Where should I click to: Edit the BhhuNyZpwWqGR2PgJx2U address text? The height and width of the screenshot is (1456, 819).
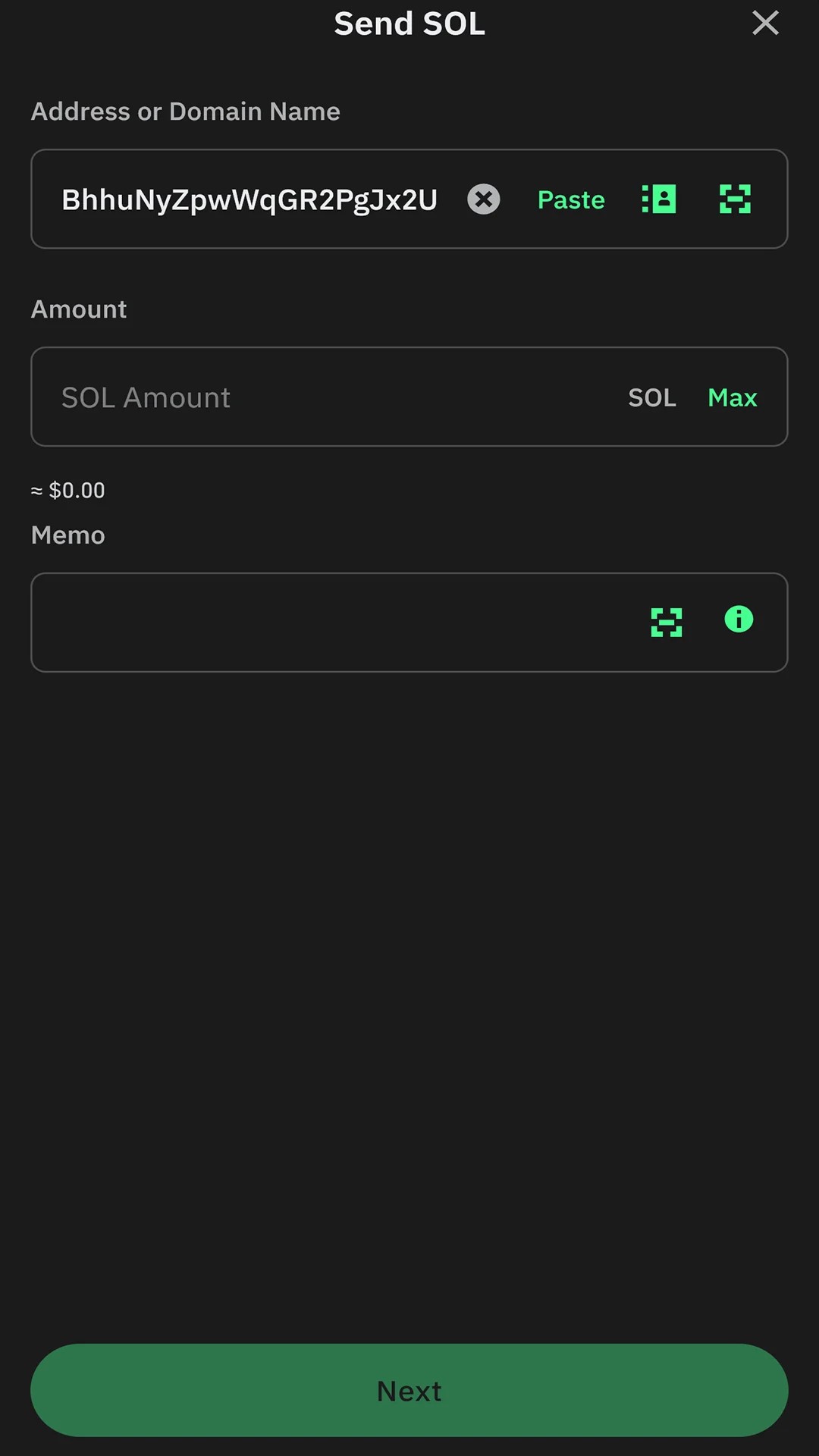click(x=249, y=200)
